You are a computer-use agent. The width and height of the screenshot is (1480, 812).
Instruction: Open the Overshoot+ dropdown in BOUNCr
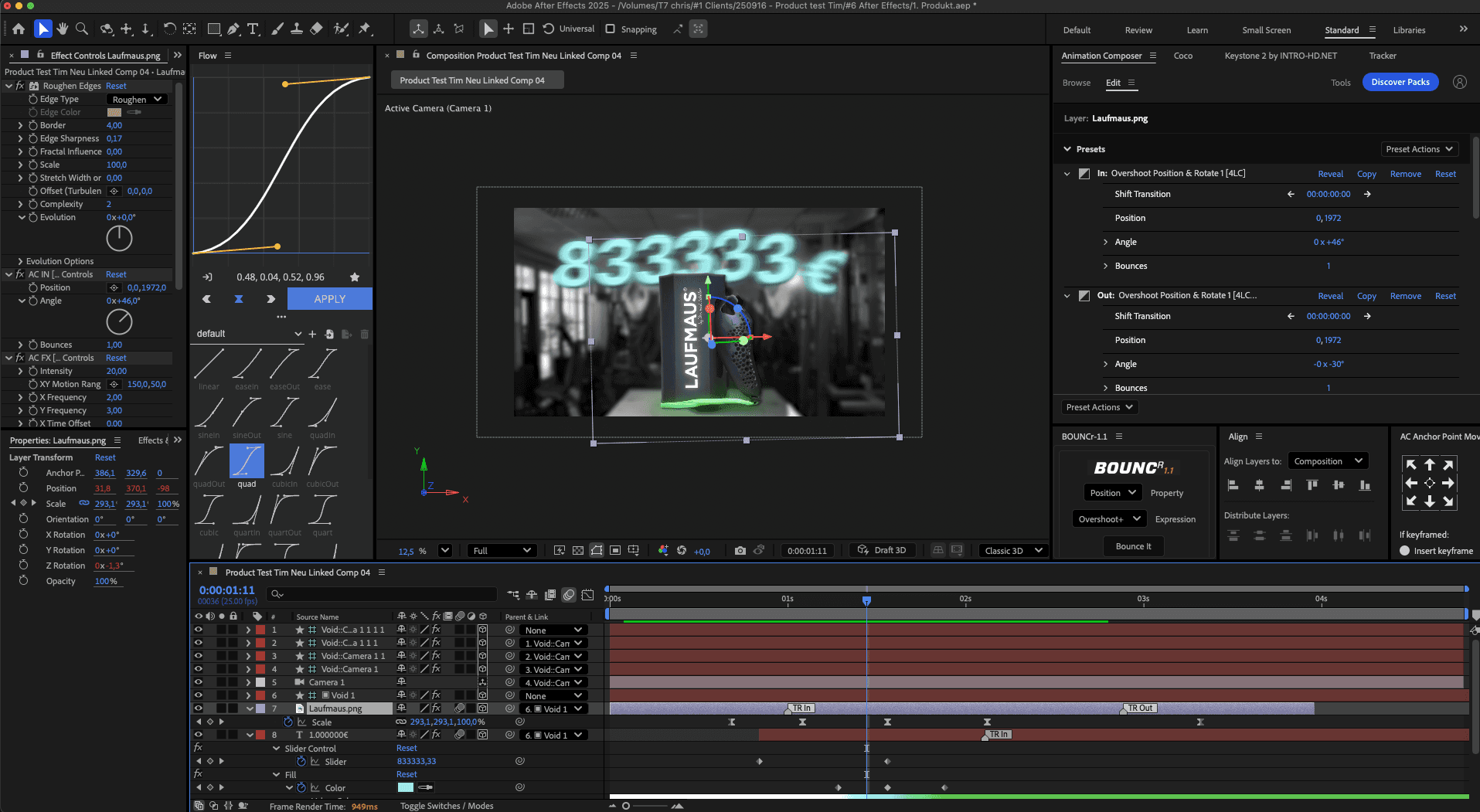tap(1110, 519)
